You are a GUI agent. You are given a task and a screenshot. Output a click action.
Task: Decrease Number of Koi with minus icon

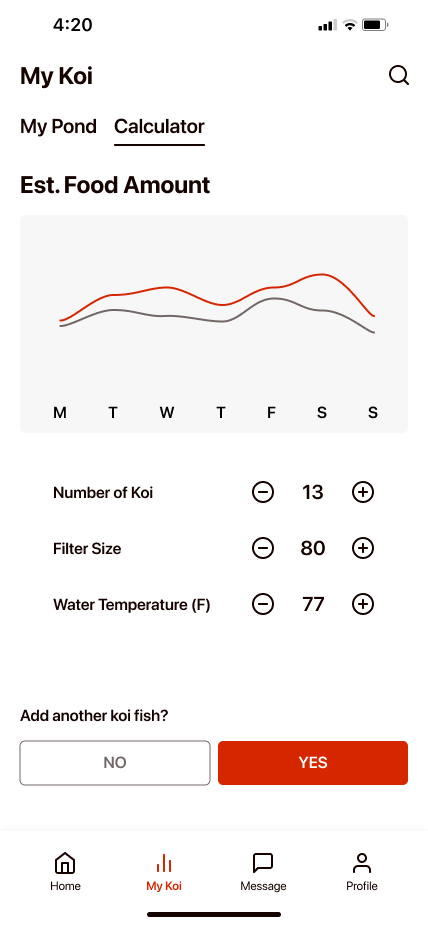263,492
